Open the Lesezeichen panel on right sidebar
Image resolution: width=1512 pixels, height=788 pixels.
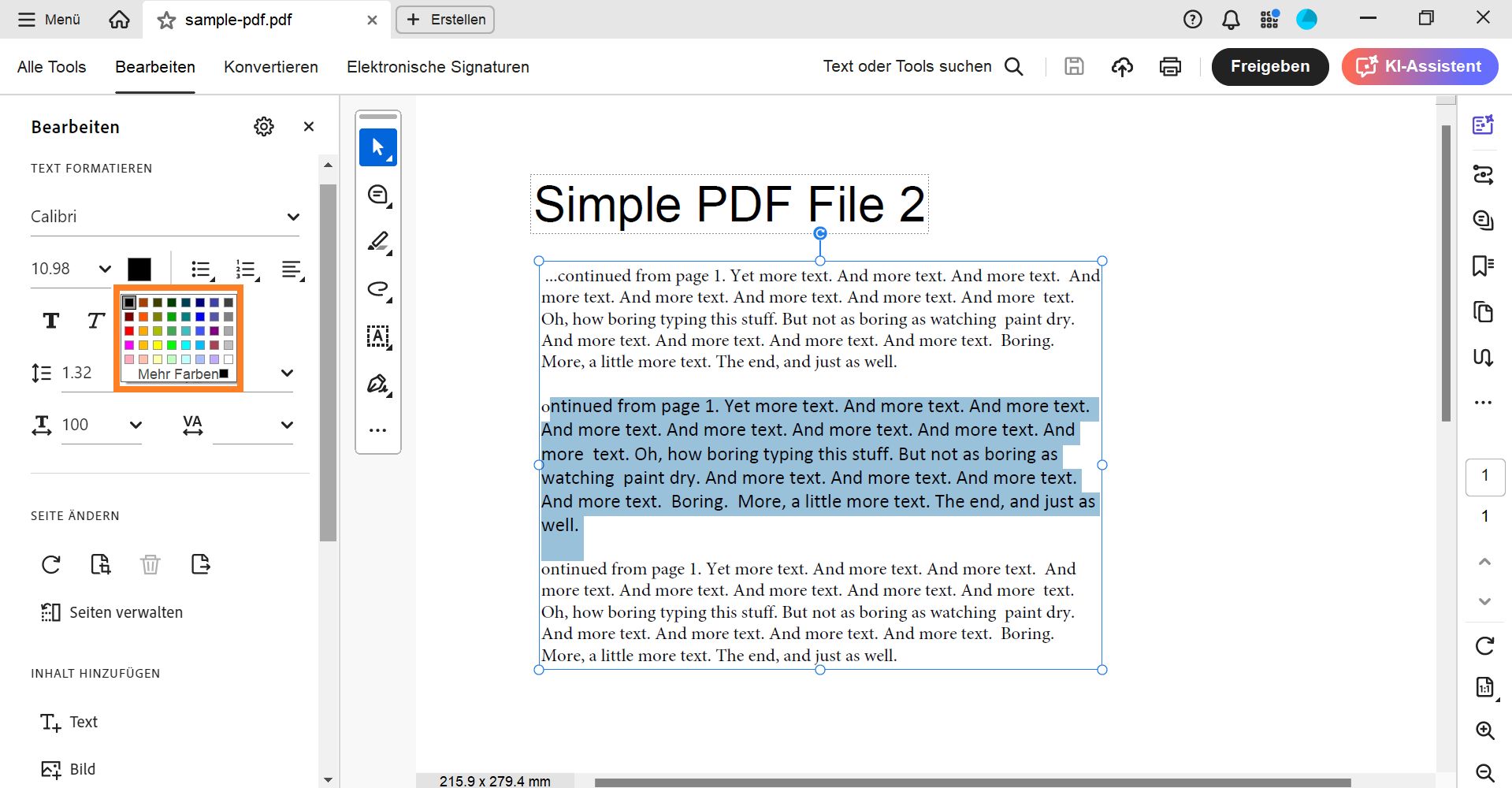(x=1484, y=266)
